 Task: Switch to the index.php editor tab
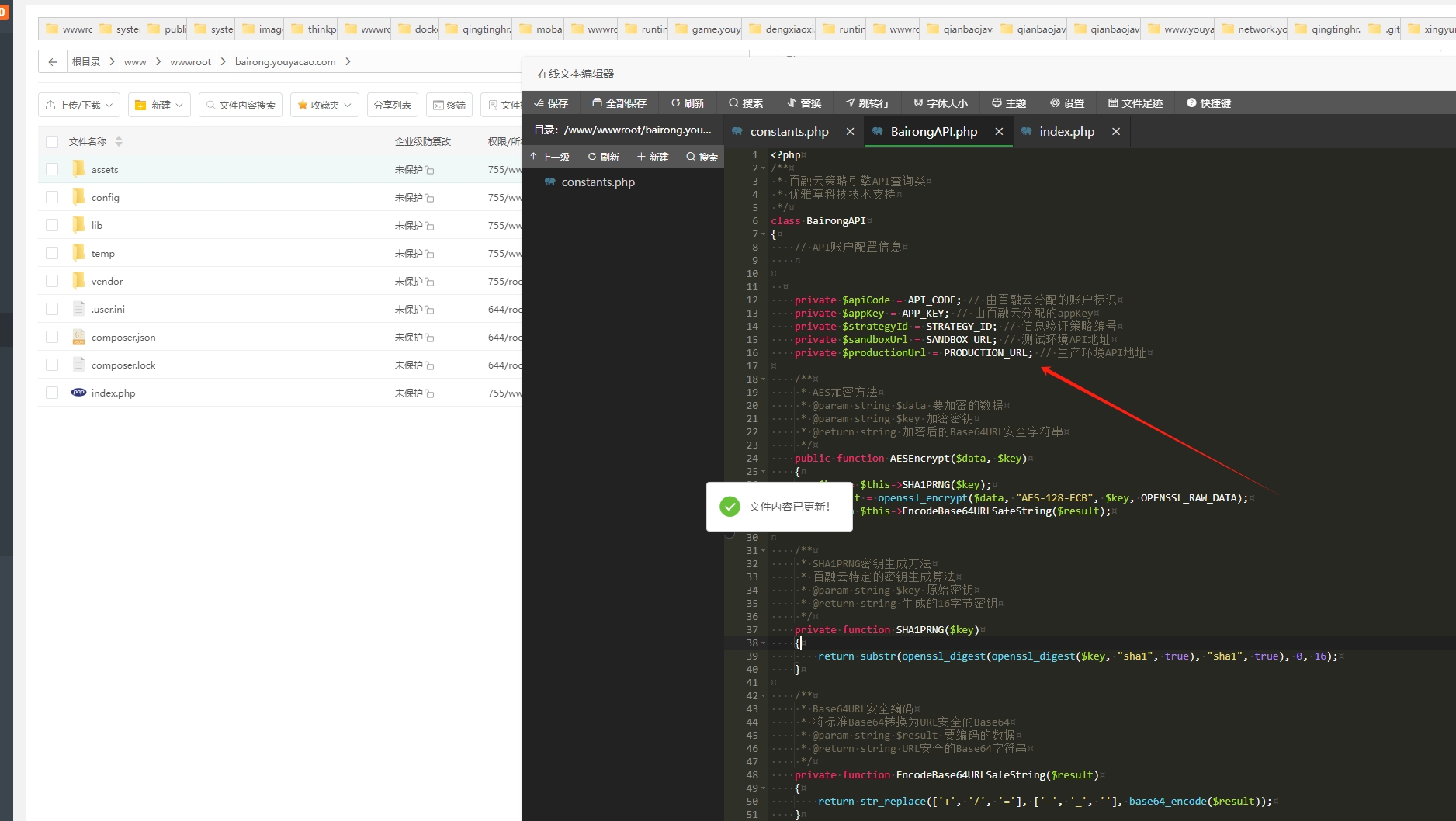(1066, 132)
